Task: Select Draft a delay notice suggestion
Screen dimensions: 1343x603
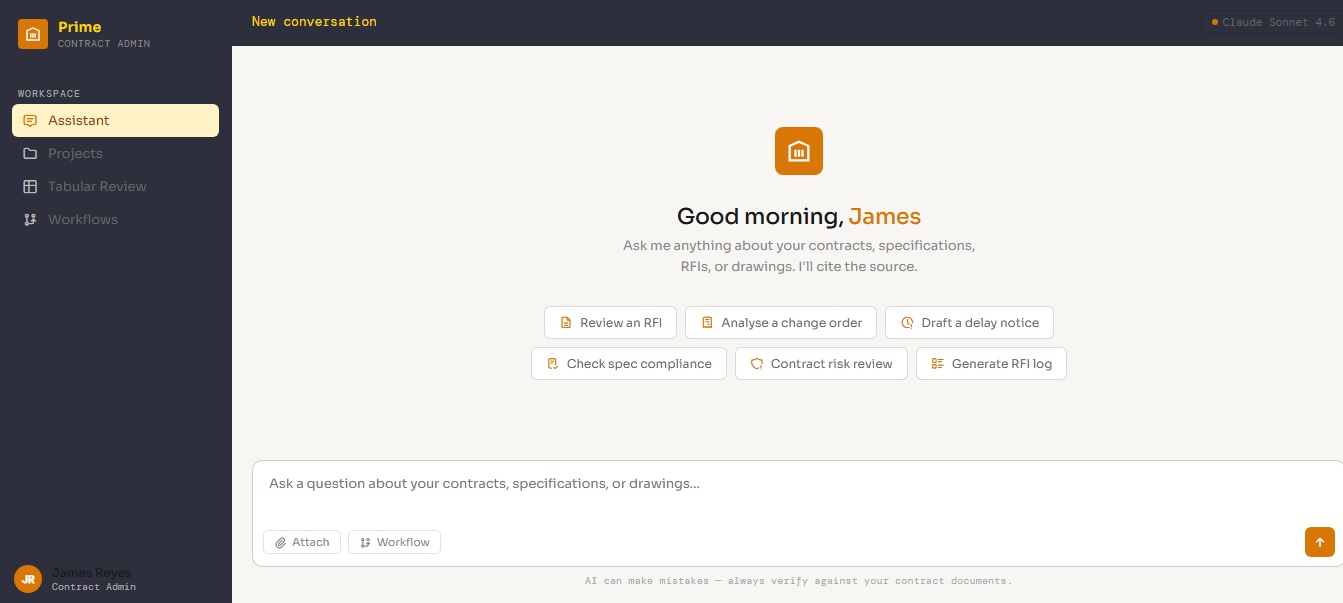Action: (x=969, y=323)
